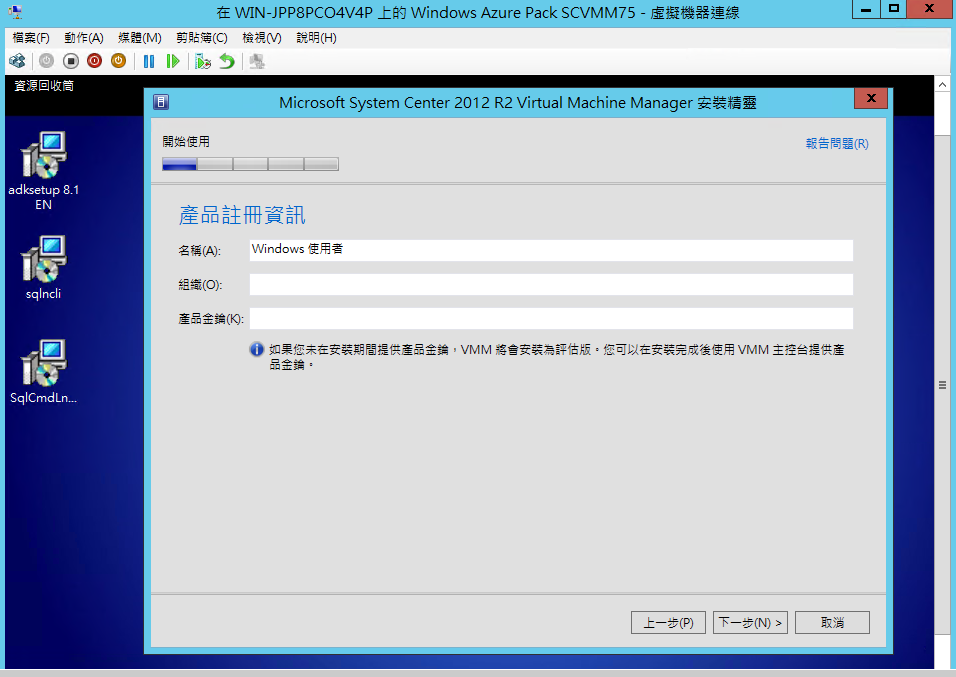
Task: Click the green Reset/Resume toolbar icon
Action: pos(173,61)
